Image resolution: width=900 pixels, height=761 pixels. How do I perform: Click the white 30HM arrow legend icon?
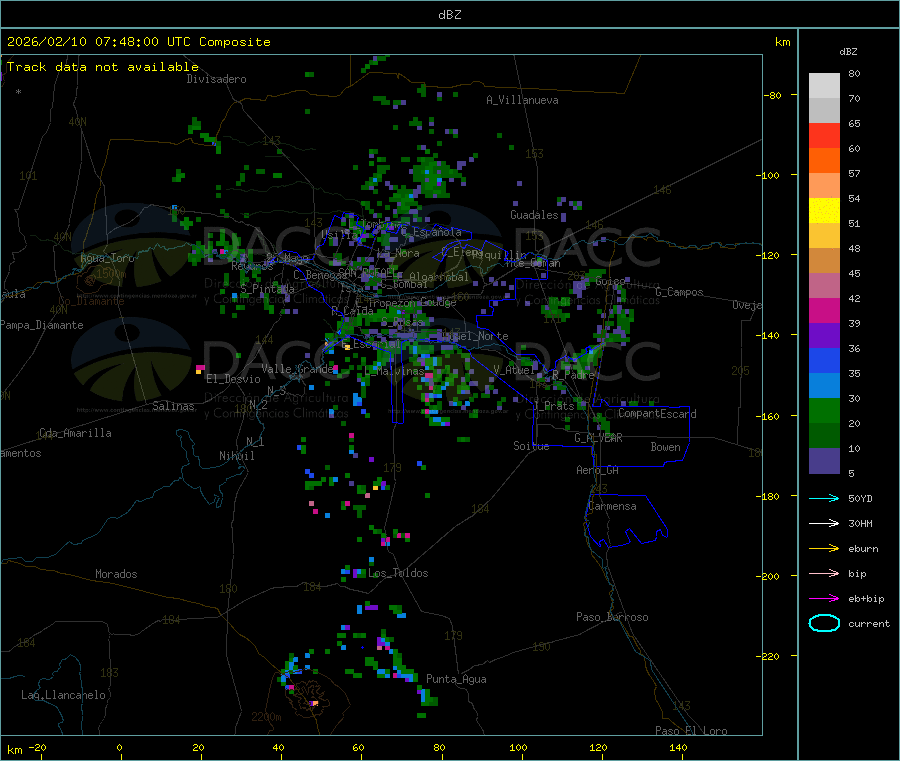click(824, 523)
